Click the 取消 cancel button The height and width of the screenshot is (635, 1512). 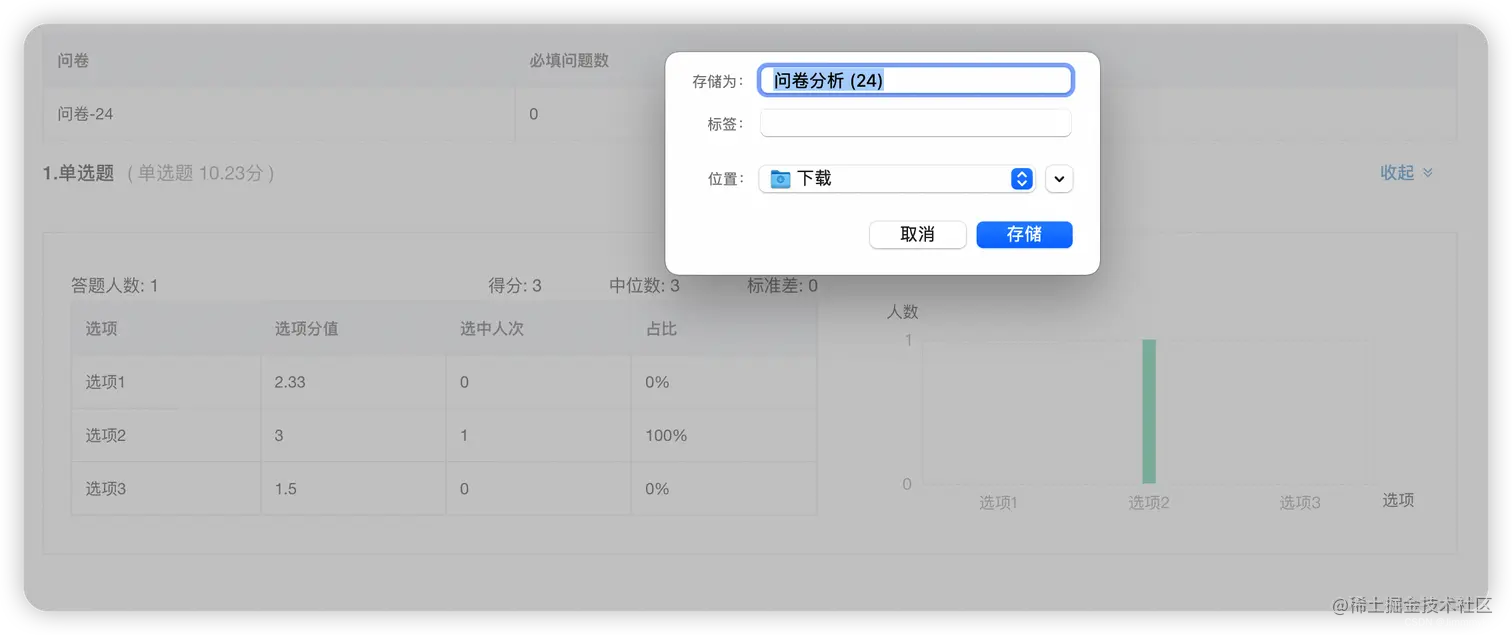point(917,234)
